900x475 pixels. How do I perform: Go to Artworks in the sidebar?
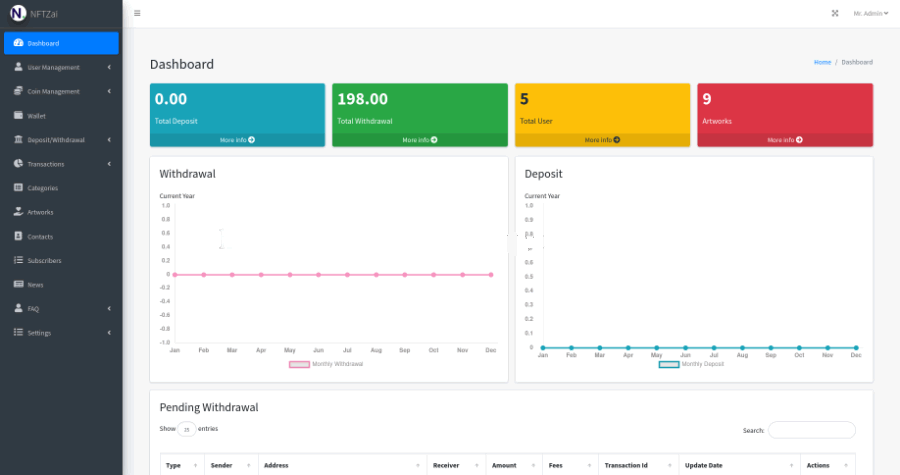[40, 212]
